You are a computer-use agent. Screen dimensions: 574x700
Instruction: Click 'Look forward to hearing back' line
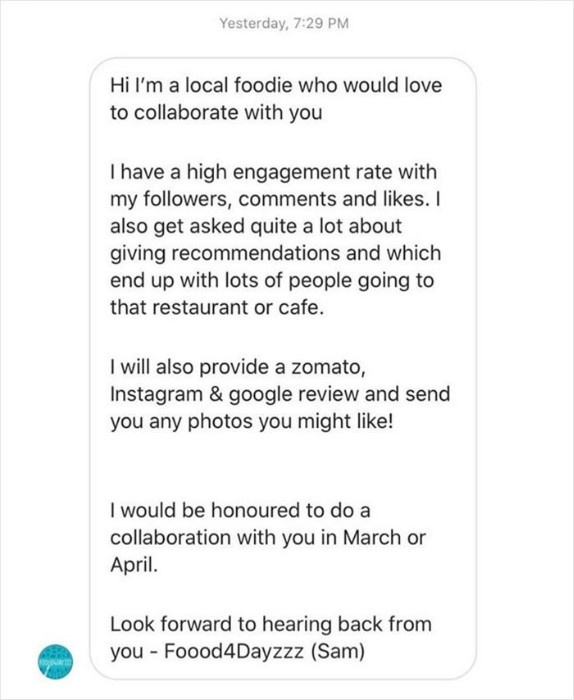pyautogui.click(x=271, y=625)
